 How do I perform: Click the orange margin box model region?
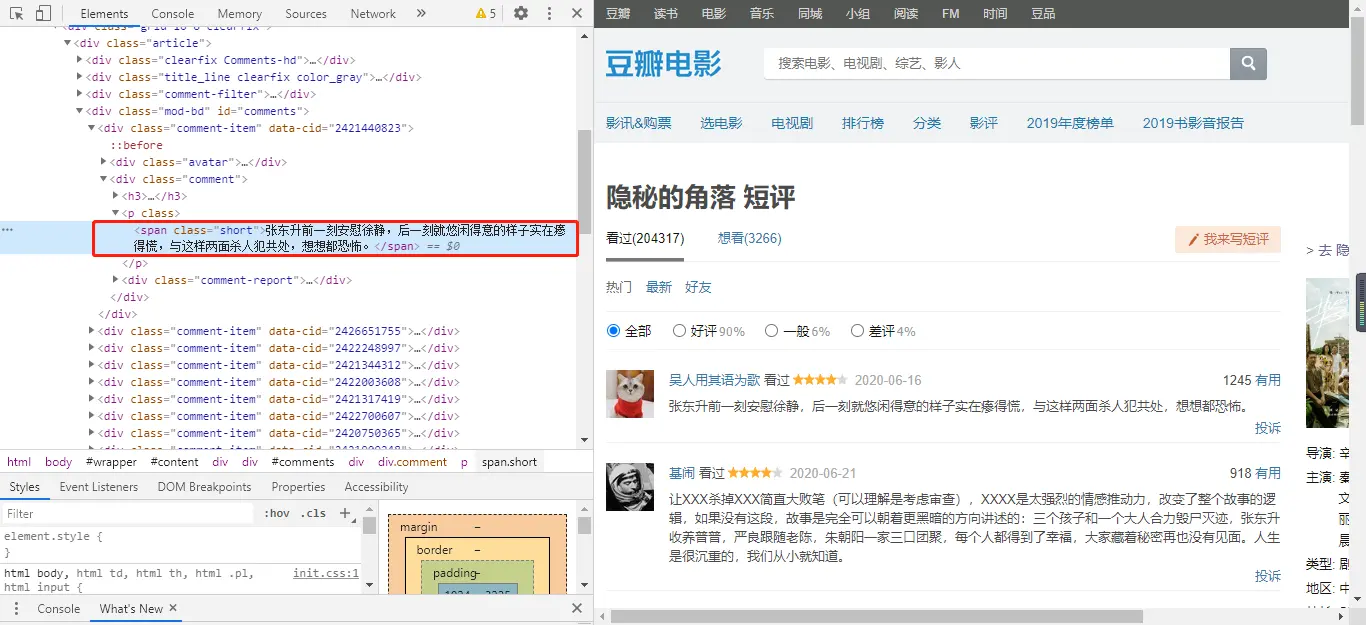tap(476, 526)
